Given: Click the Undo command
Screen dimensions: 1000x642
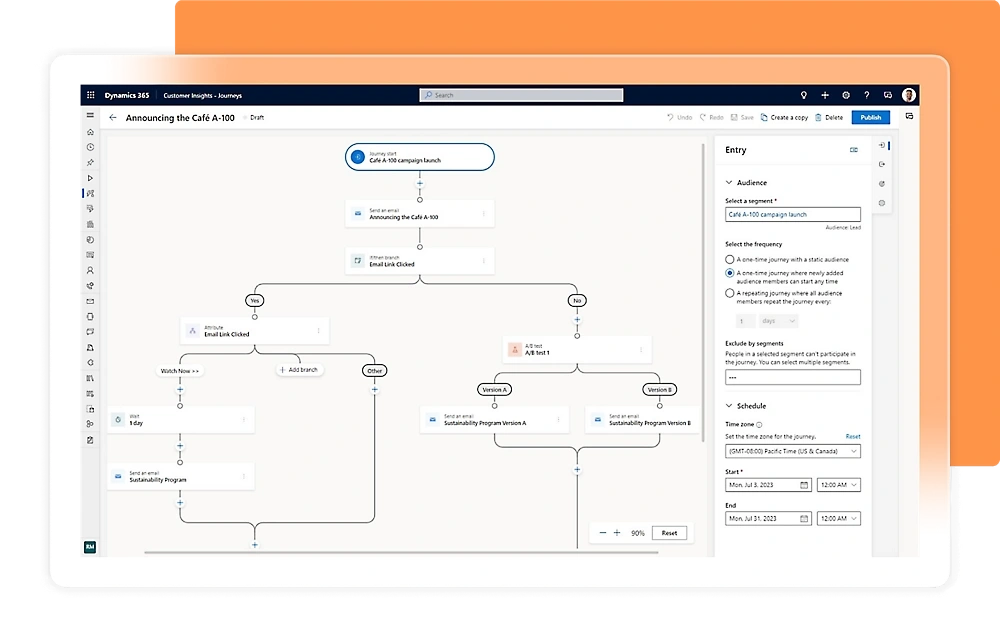Looking at the screenshot, I should 679,117.
